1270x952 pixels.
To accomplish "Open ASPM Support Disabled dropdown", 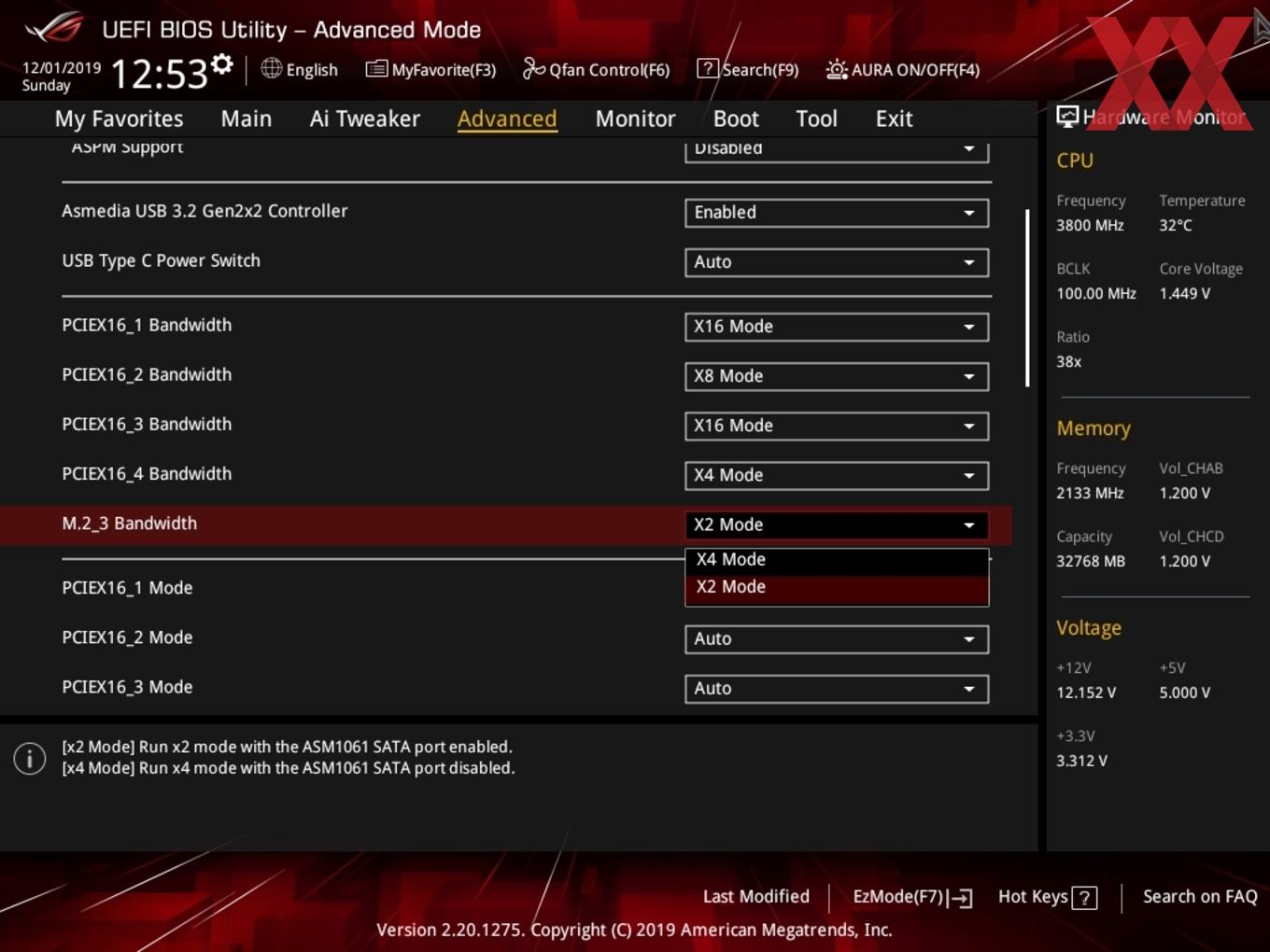I will 837,149.
